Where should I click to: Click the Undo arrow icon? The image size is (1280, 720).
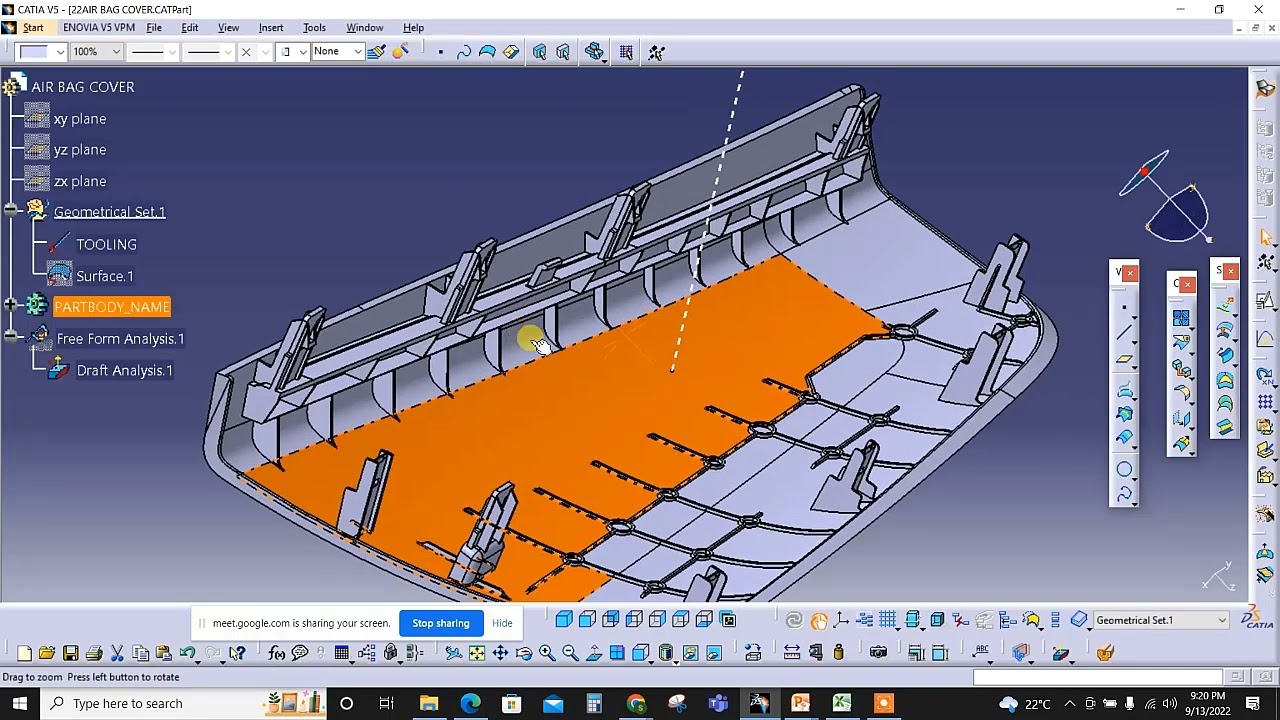[187, 653]
